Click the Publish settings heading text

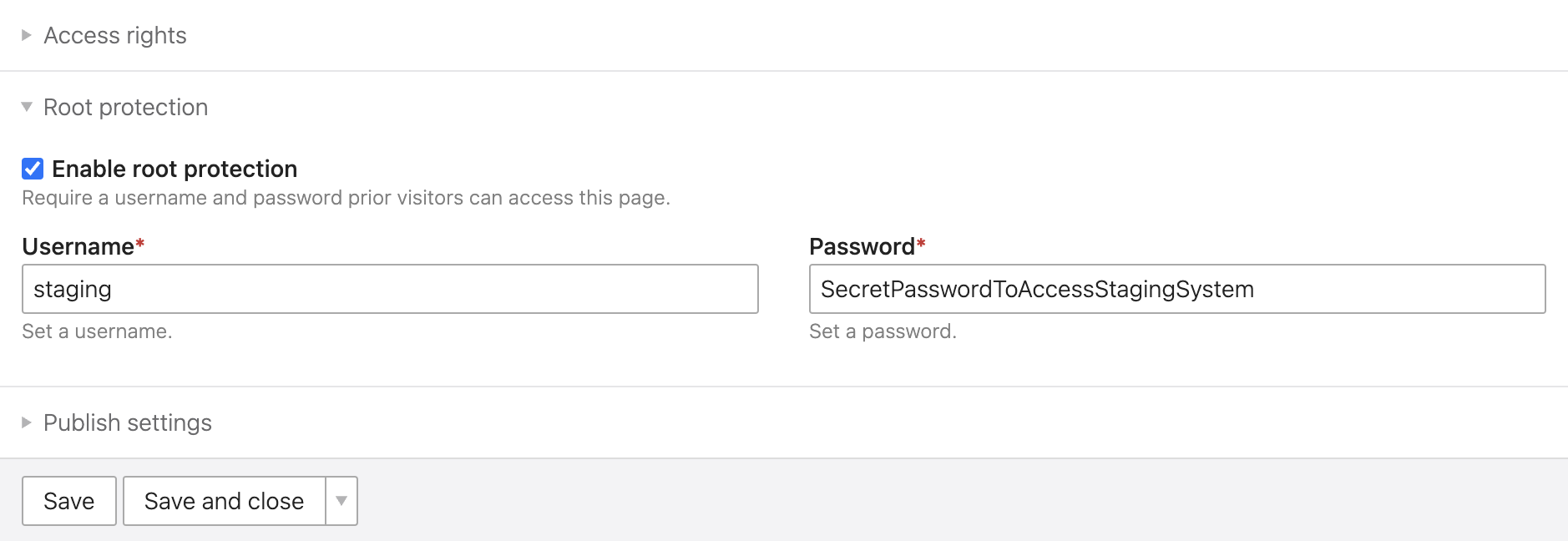pos(128,422)
